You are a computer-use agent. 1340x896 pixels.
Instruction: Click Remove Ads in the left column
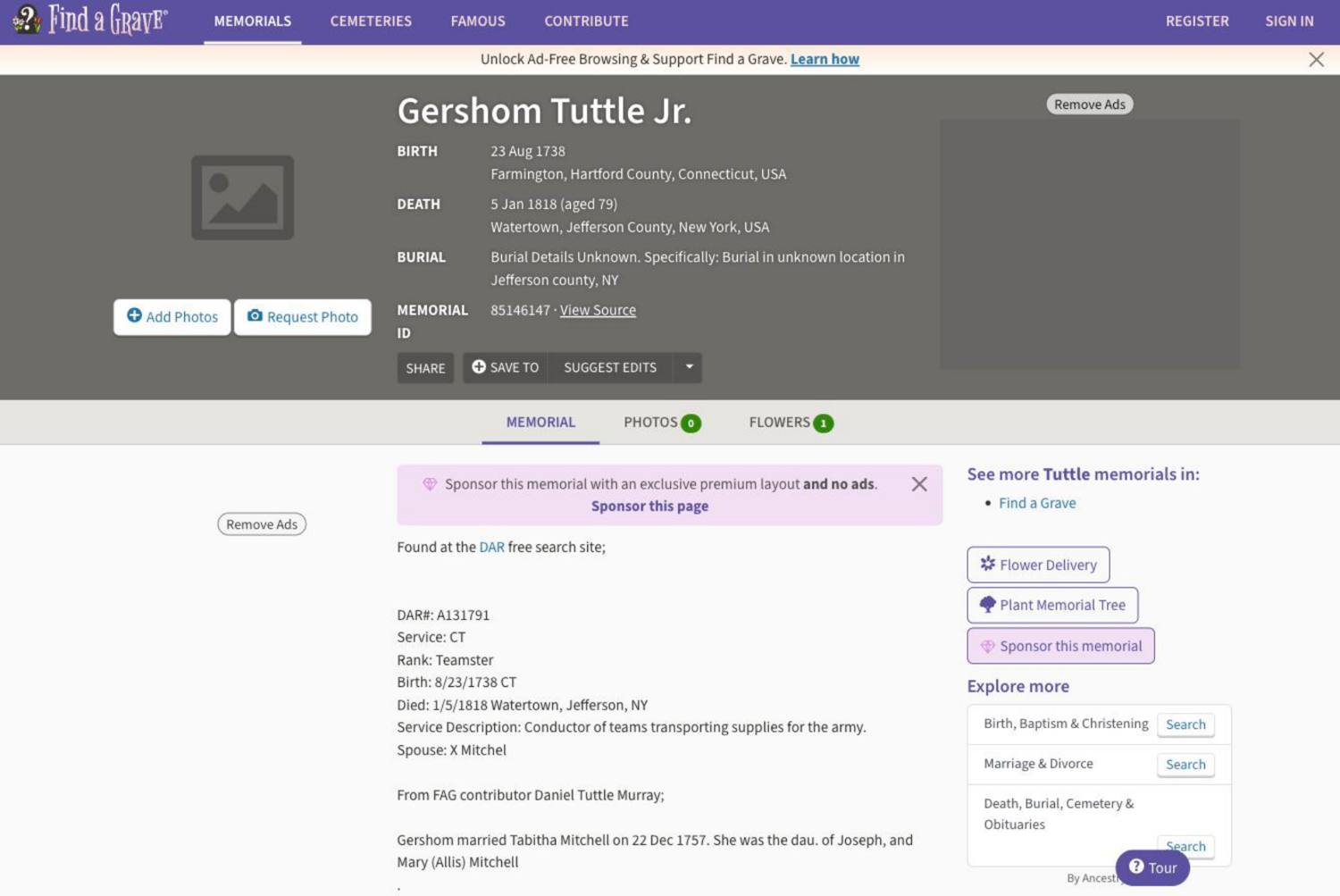[x=262, y=524]
